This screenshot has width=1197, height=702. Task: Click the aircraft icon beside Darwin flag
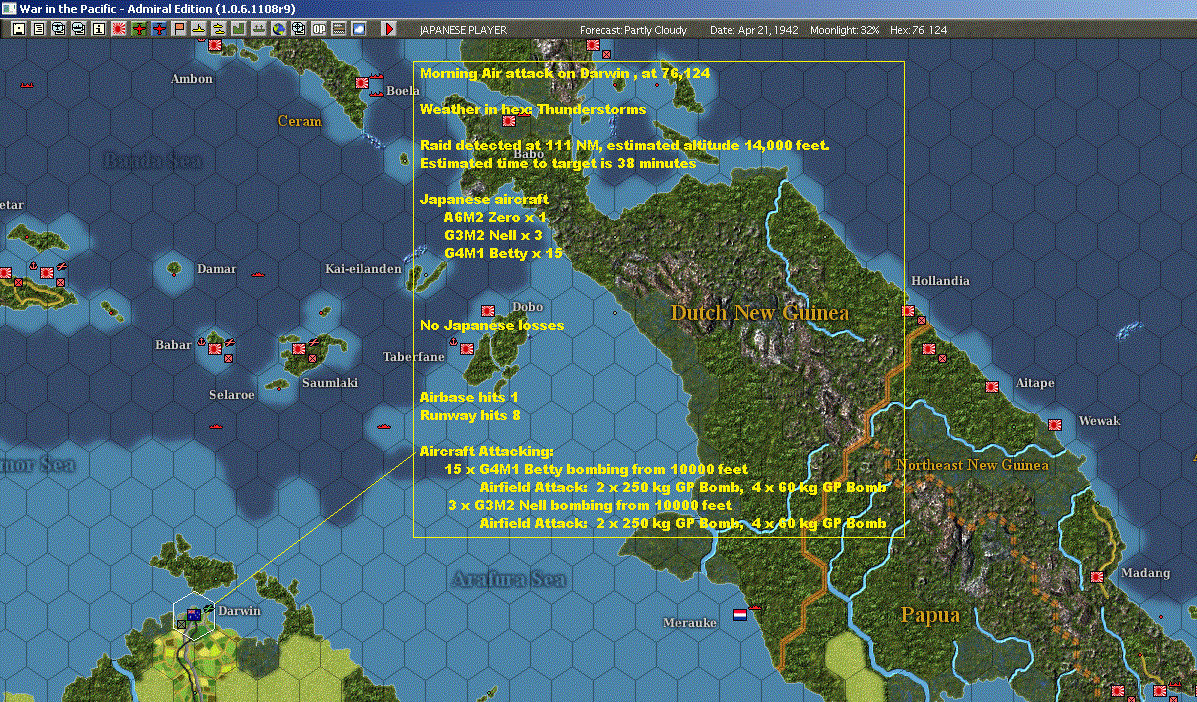(208, 609)
